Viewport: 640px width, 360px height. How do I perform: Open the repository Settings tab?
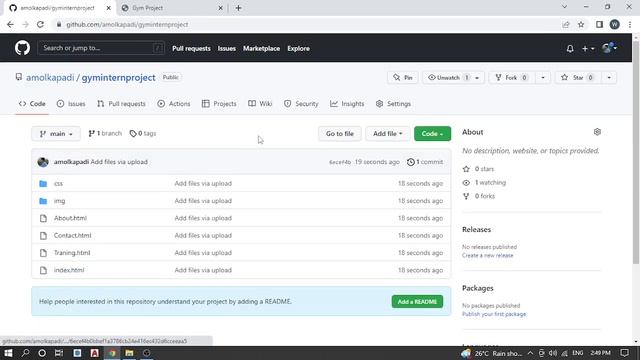tap(393, 104)
